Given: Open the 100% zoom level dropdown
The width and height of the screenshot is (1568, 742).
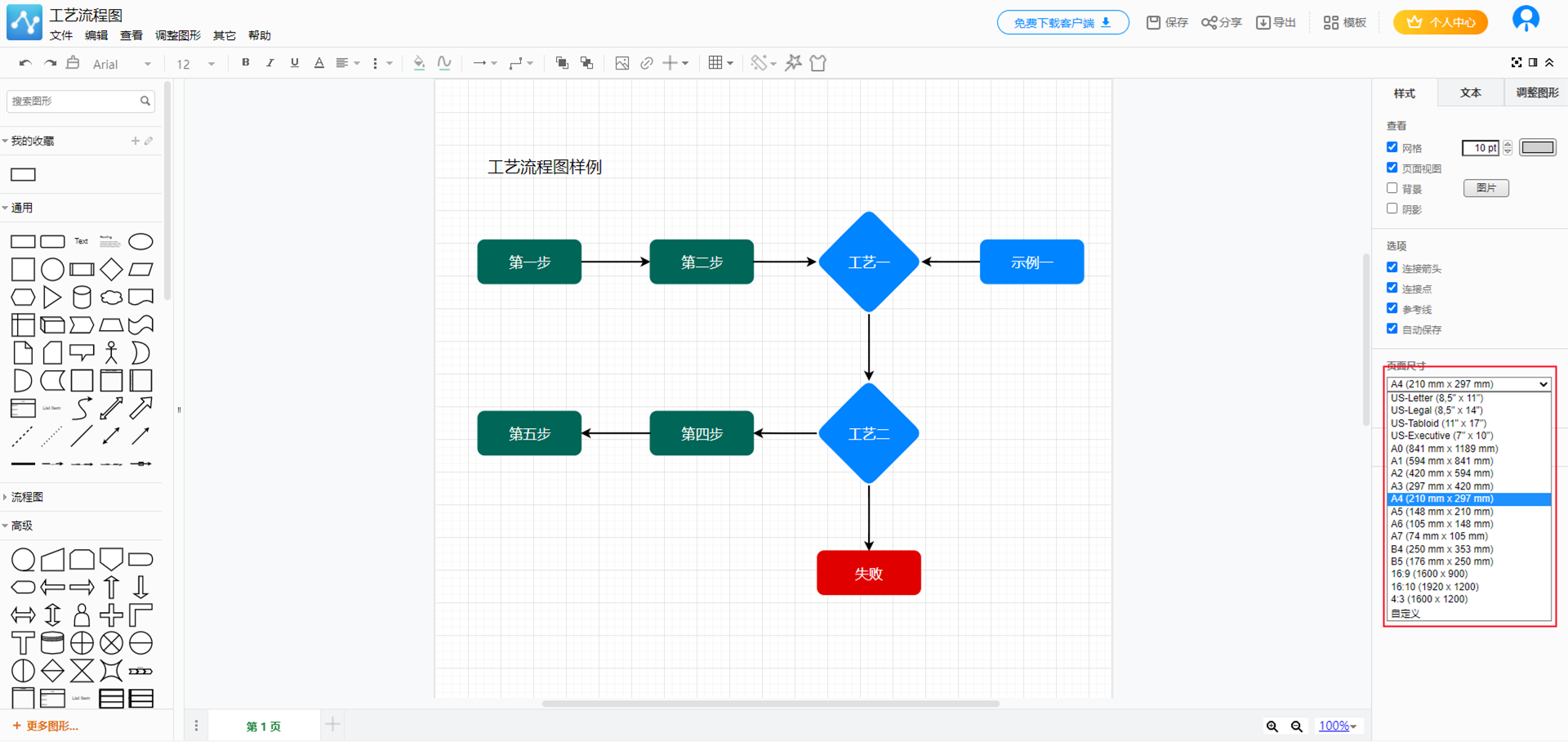Looking at the screenshot, I should [1337, 726].
